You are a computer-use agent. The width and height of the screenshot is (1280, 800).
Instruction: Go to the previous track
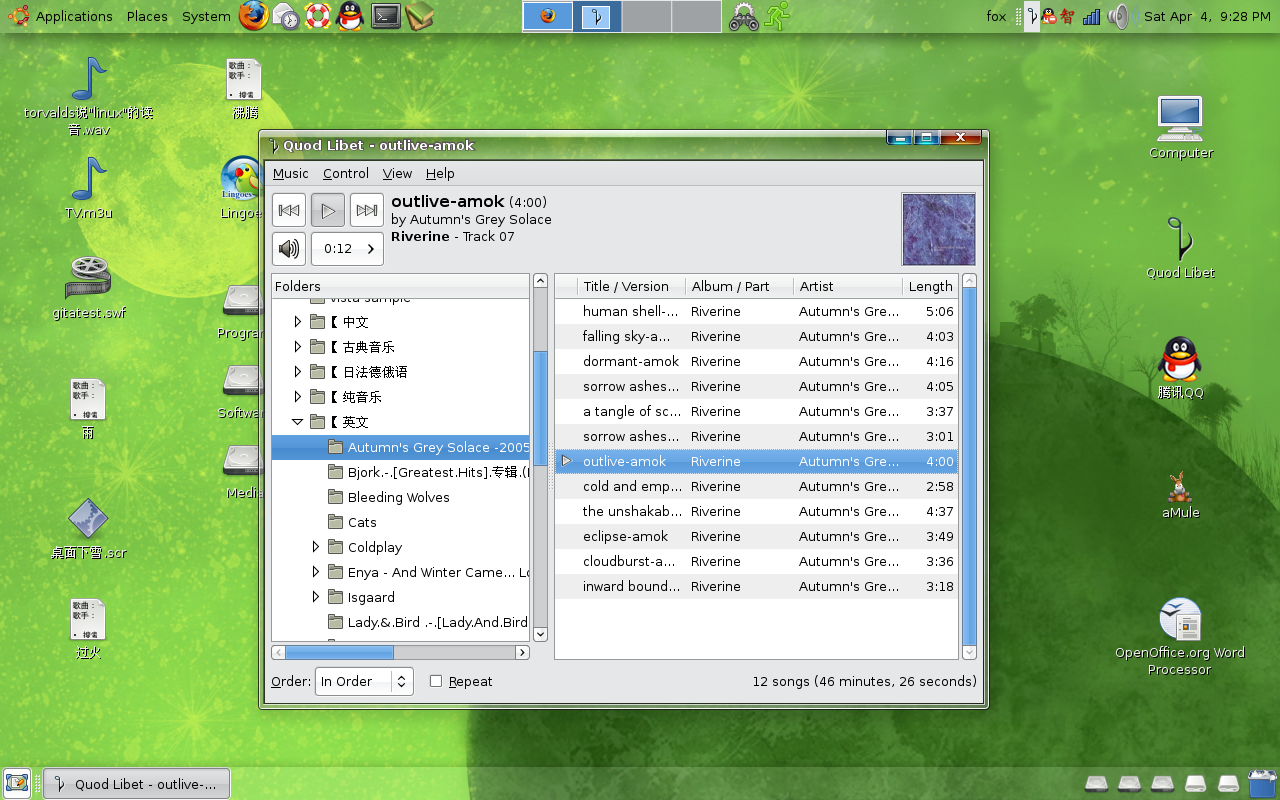[289, 210]
